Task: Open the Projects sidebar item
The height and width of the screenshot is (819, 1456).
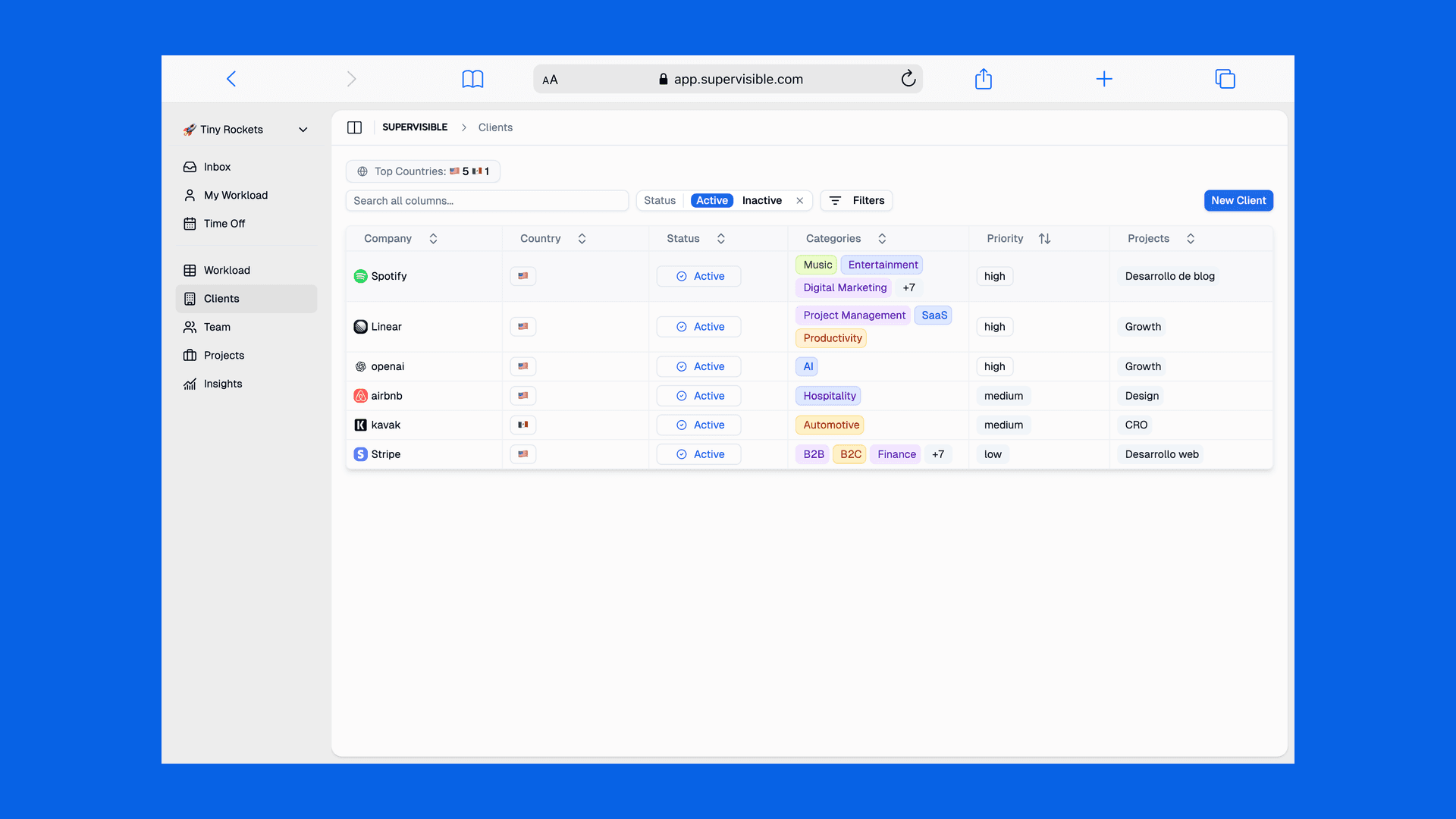Action: [x=246, y=356]
